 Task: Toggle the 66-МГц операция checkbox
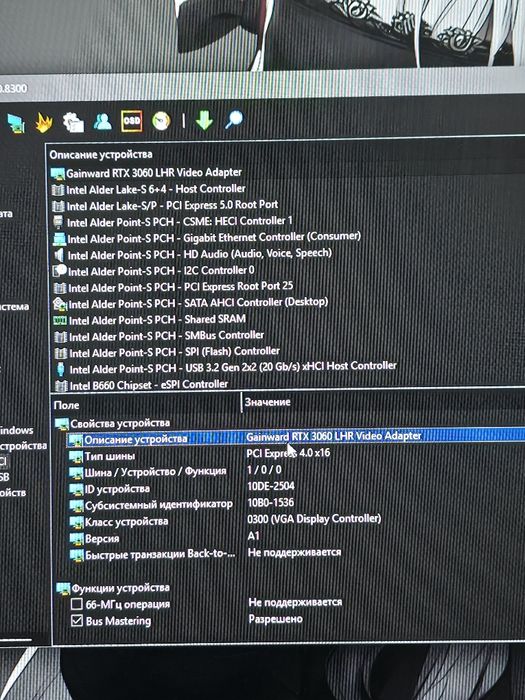[77, 604]
